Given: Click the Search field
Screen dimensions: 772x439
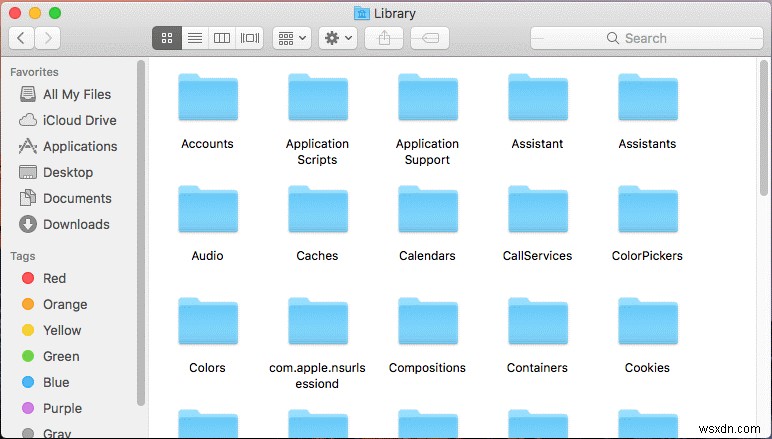Looking at the screenshot, I should 646,38.
